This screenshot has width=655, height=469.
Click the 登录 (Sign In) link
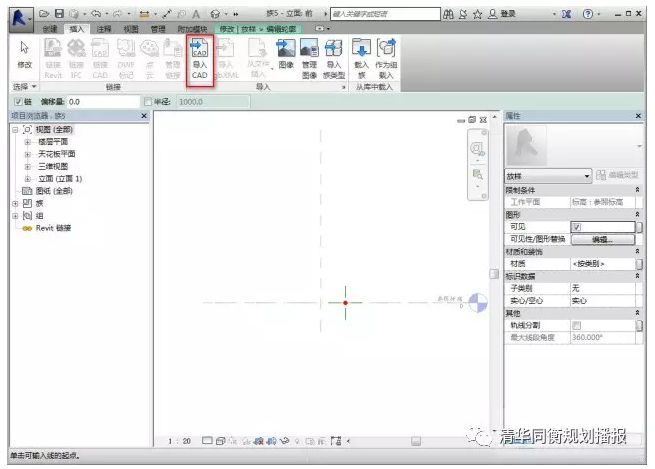pos(507,14)
